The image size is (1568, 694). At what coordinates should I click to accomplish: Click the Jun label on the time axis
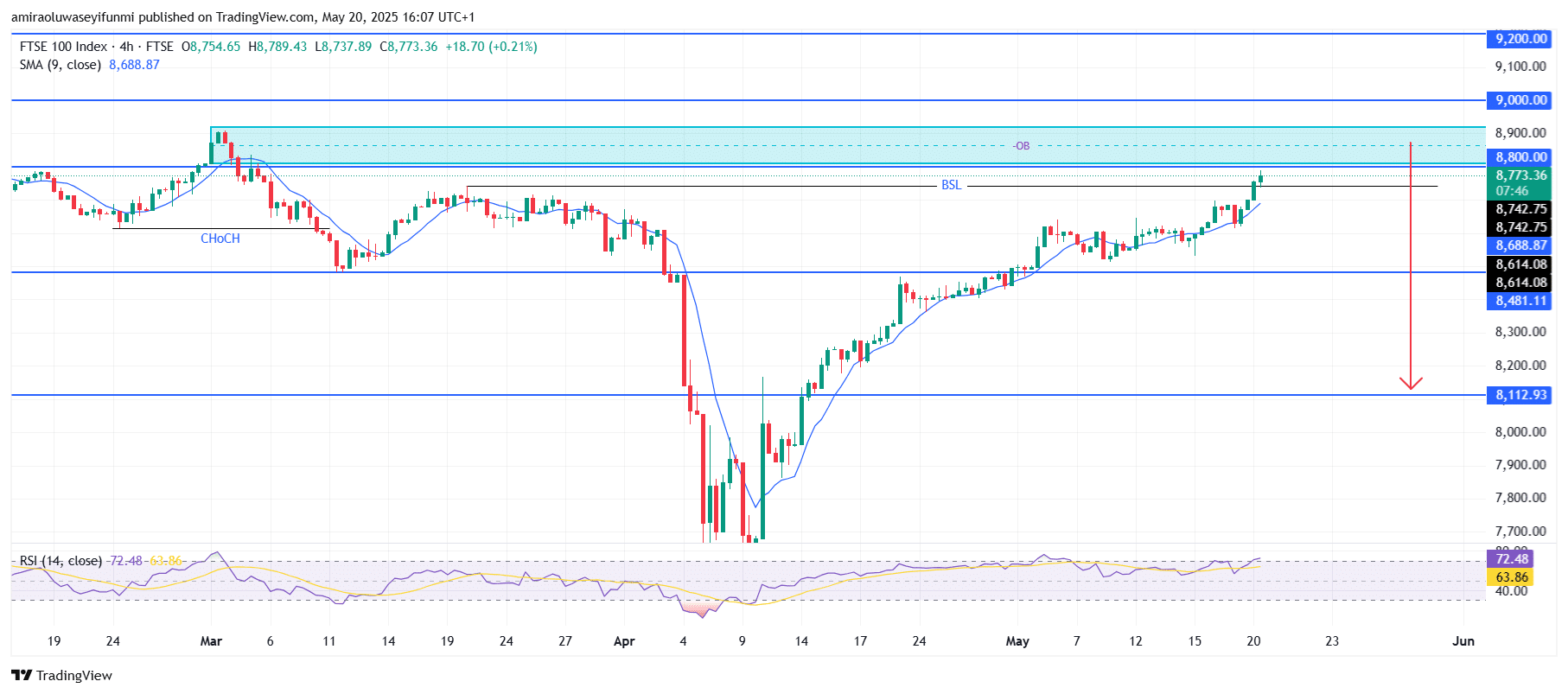pos(1463,641)
